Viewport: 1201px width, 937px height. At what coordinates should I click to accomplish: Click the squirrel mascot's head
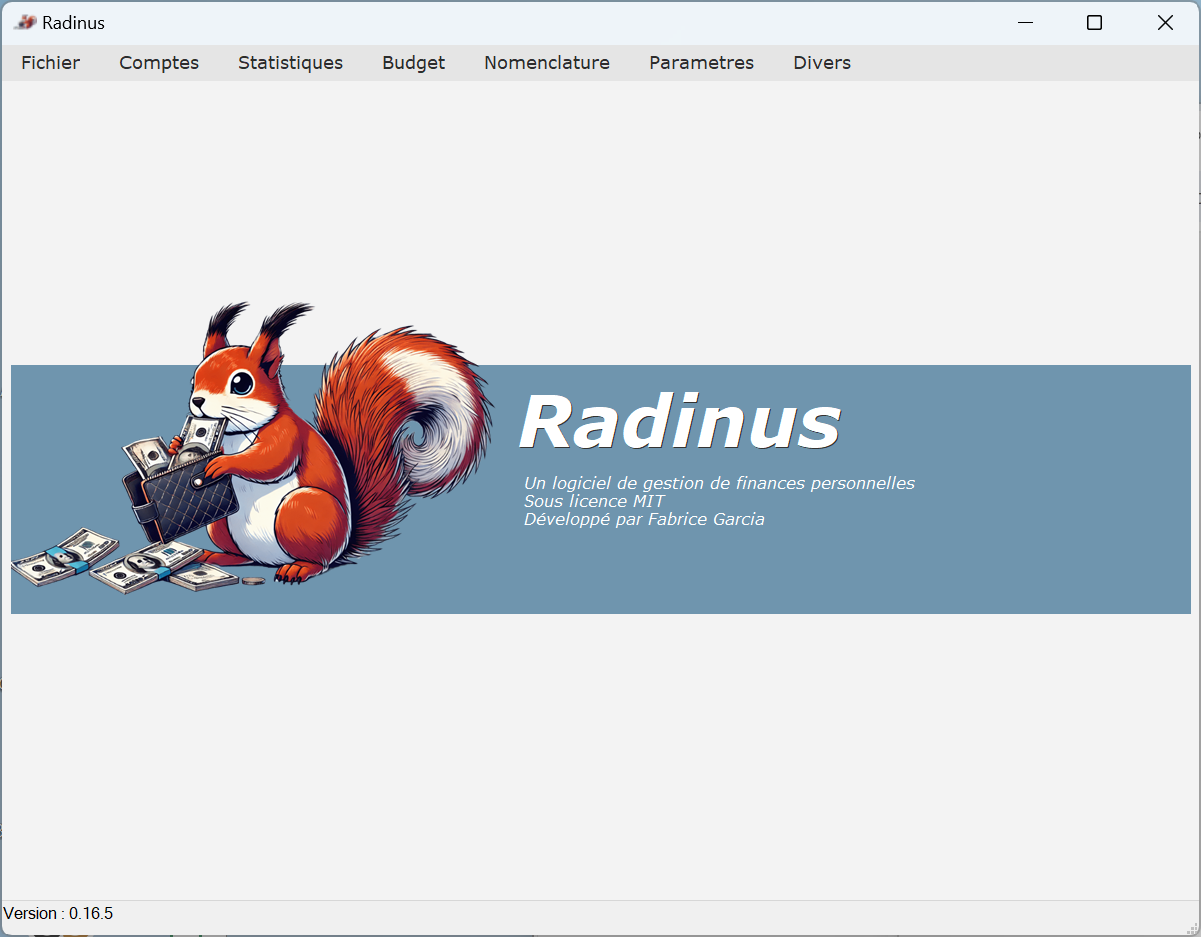pyautogui.click(x=235, y=385)
